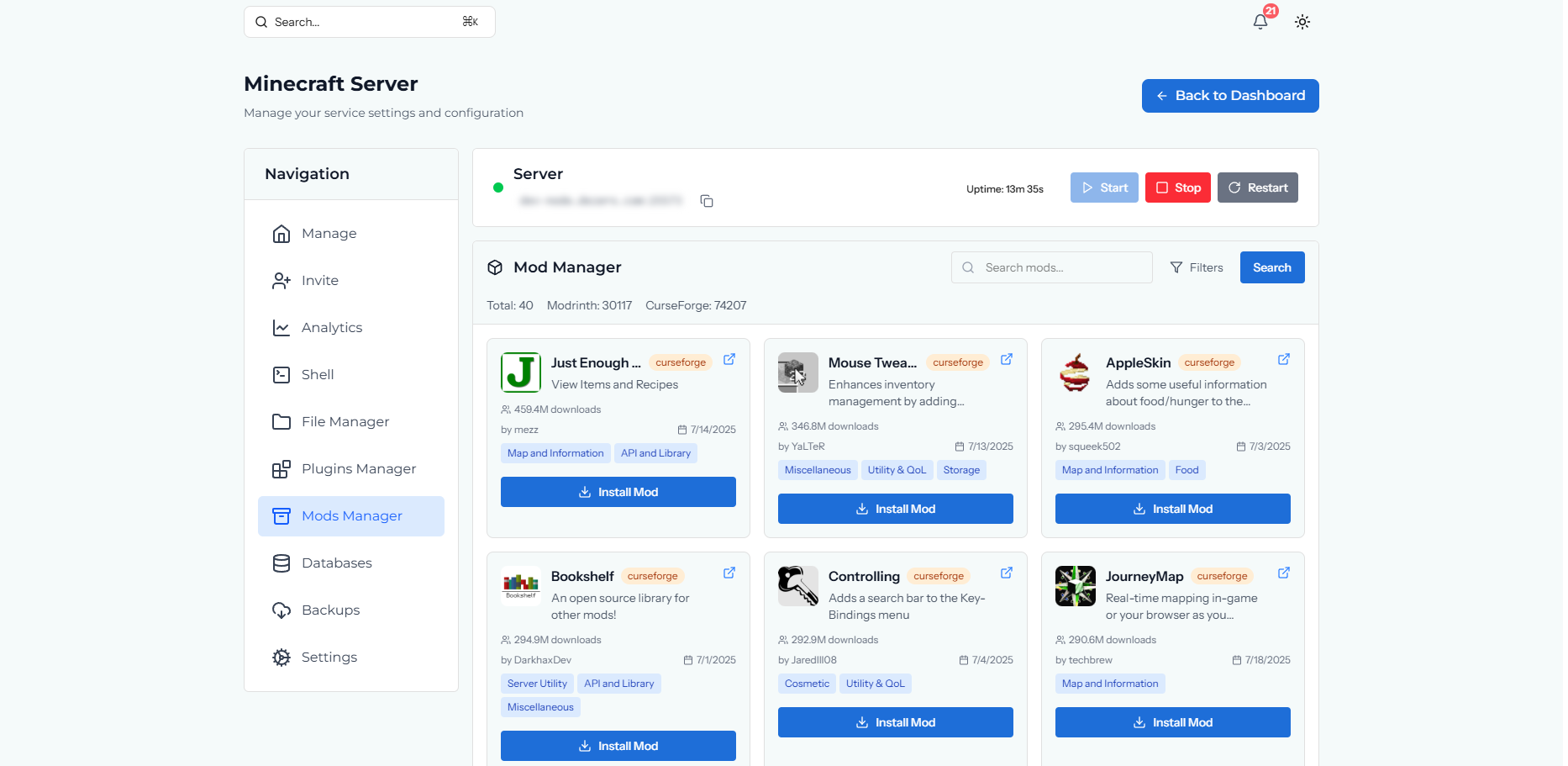1568x766 pixels.
Task: Click Server Utility tag on Bookshelf
Action: click(x=537, y=684)
